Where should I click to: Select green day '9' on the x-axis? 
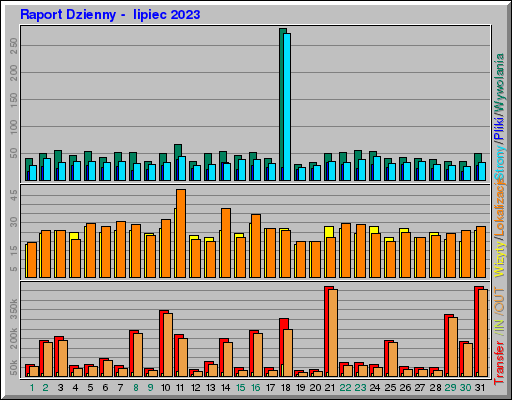pyautogui.click(x=151, y=388)
